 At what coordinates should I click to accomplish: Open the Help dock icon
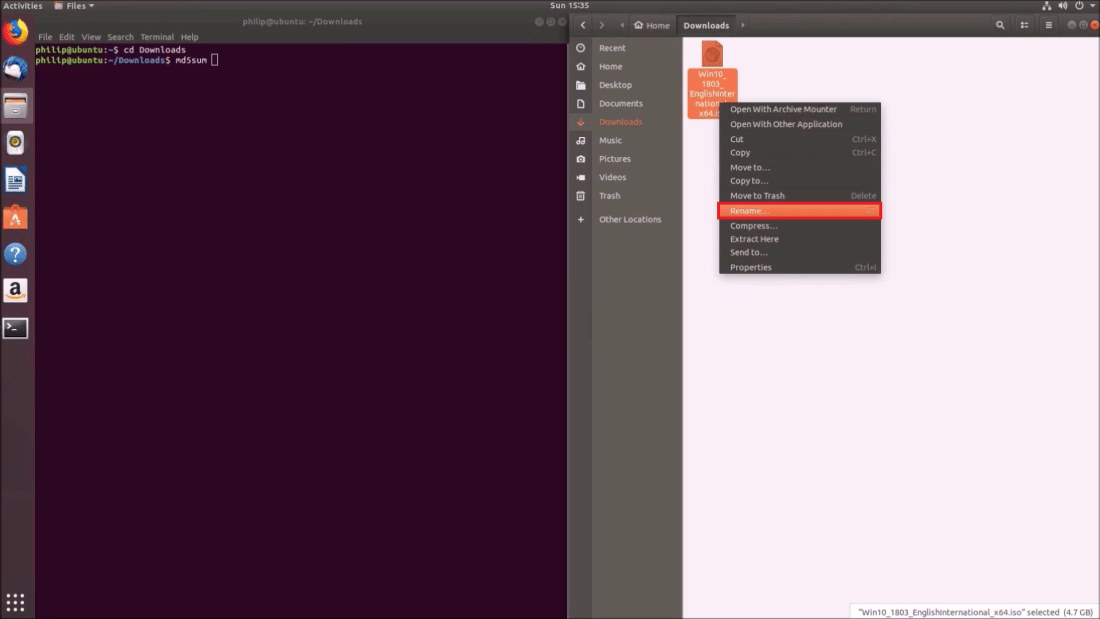[15, 254]
